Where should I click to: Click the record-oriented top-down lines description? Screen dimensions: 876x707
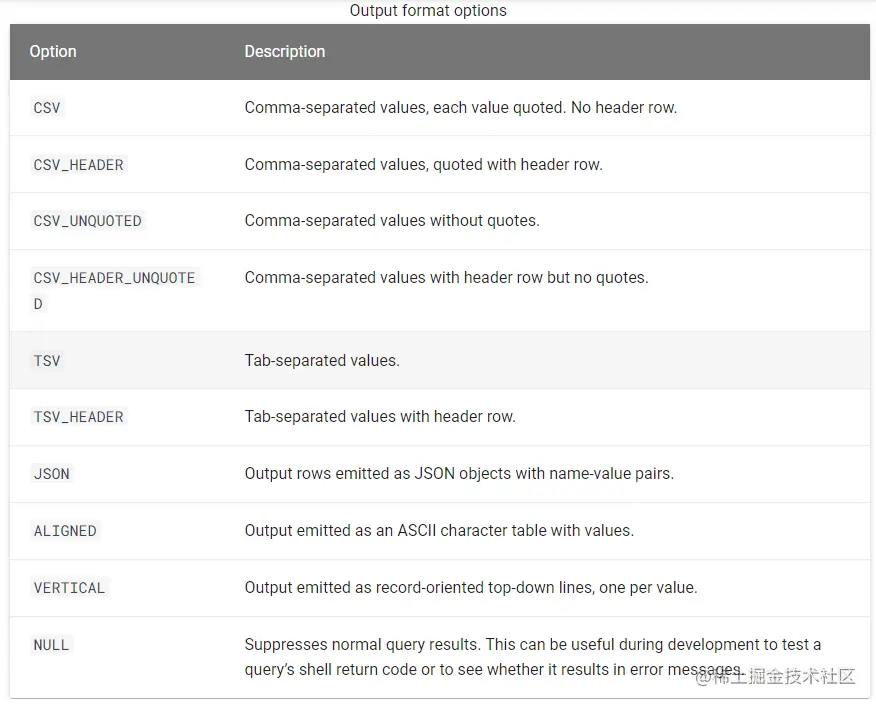(471, 587)
